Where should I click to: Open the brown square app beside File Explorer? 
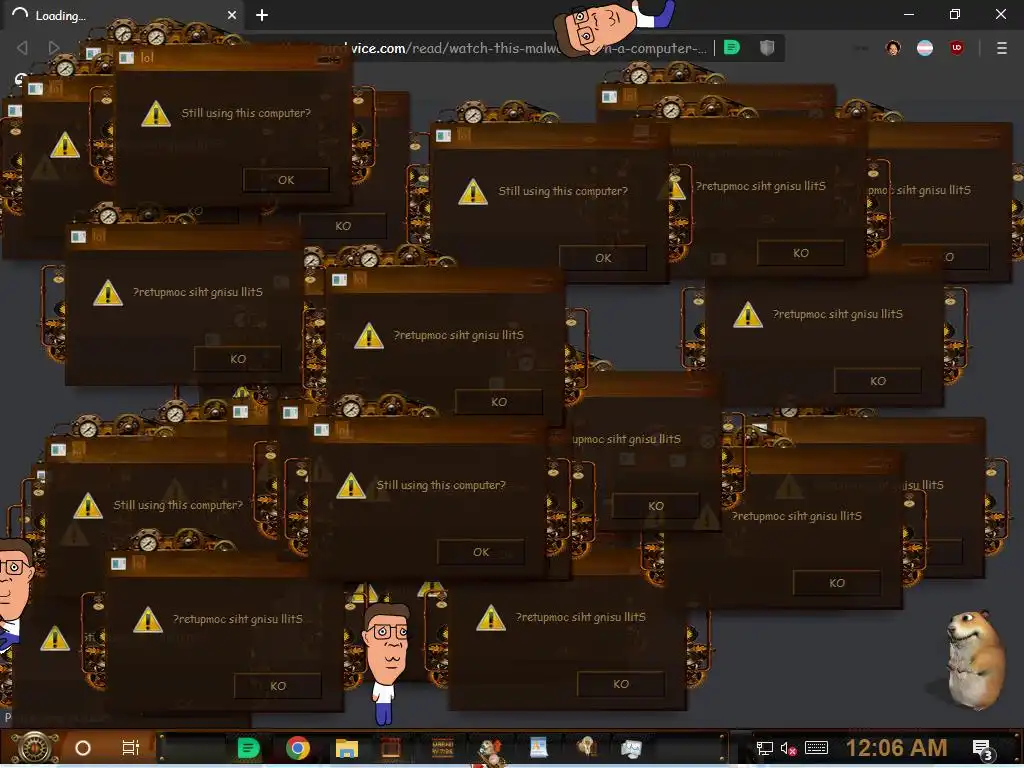pyautogui.click(x=391, y=748)
